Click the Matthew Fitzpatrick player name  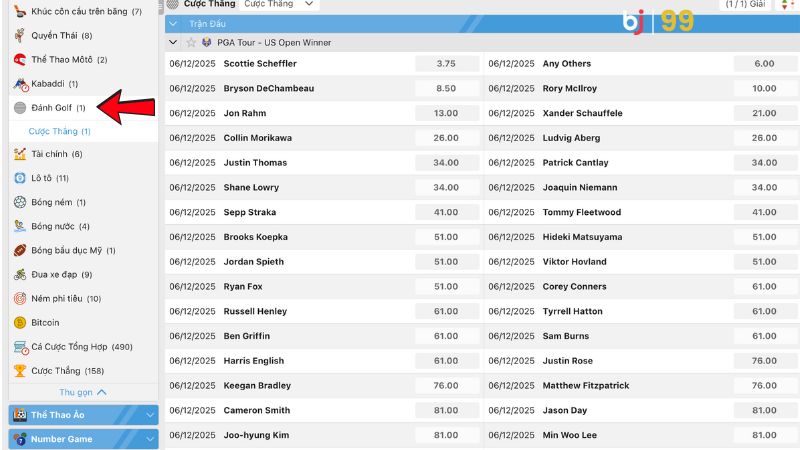click(586, 386)
